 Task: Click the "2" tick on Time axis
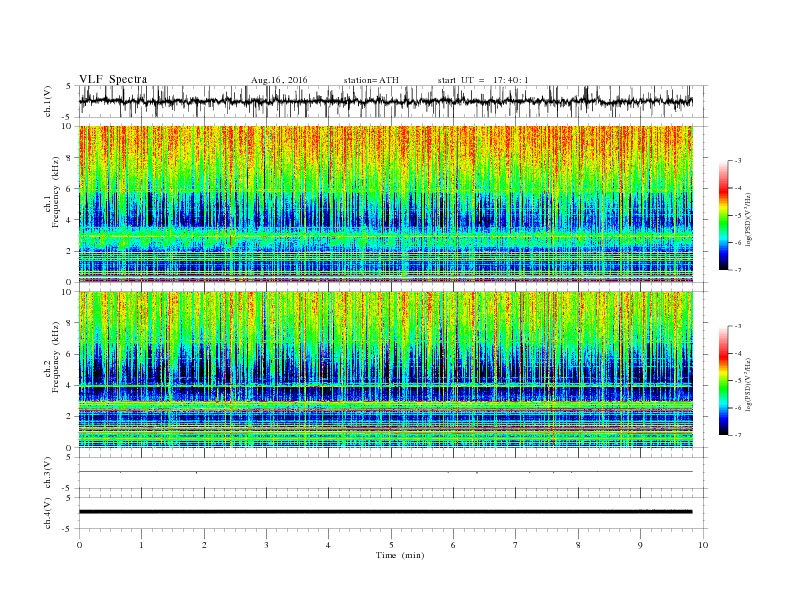click(204, 545)
